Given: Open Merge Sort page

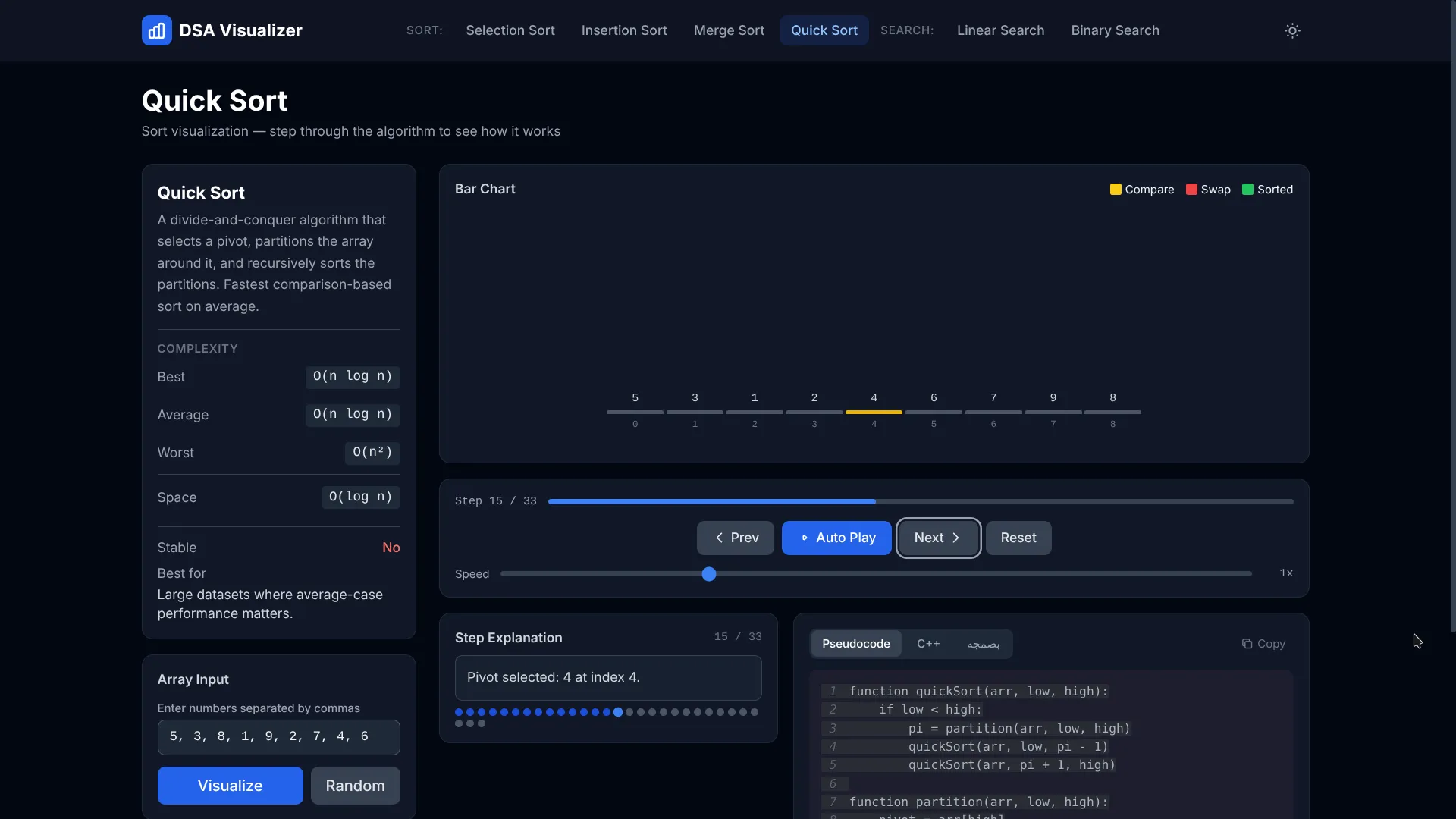Looking at the screenshot, I should pos(729,30).
